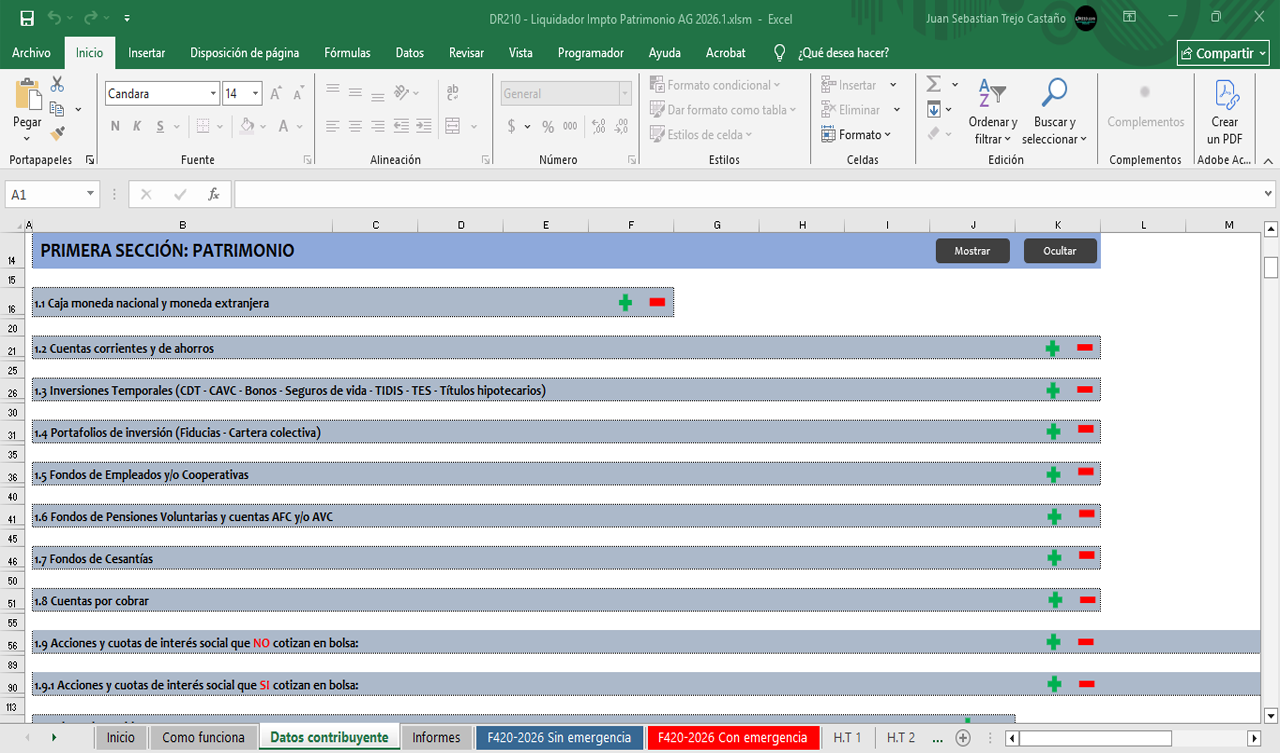The image size is (1280, 753).
Task: Open the font name Candara dropdown
Action: (x=213, y=94)
